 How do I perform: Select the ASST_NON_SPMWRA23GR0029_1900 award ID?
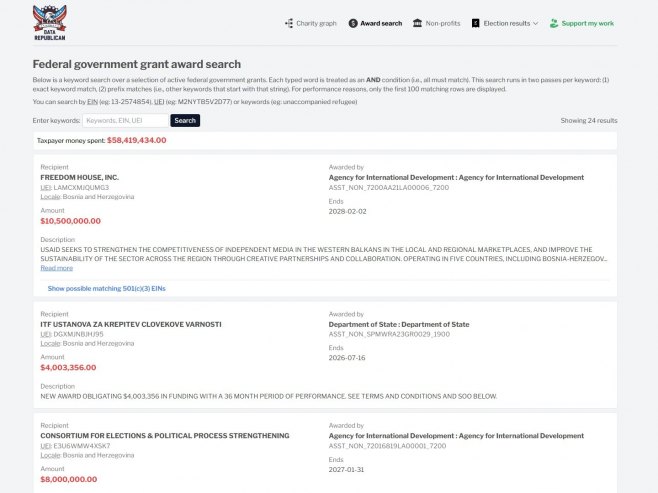389,334
